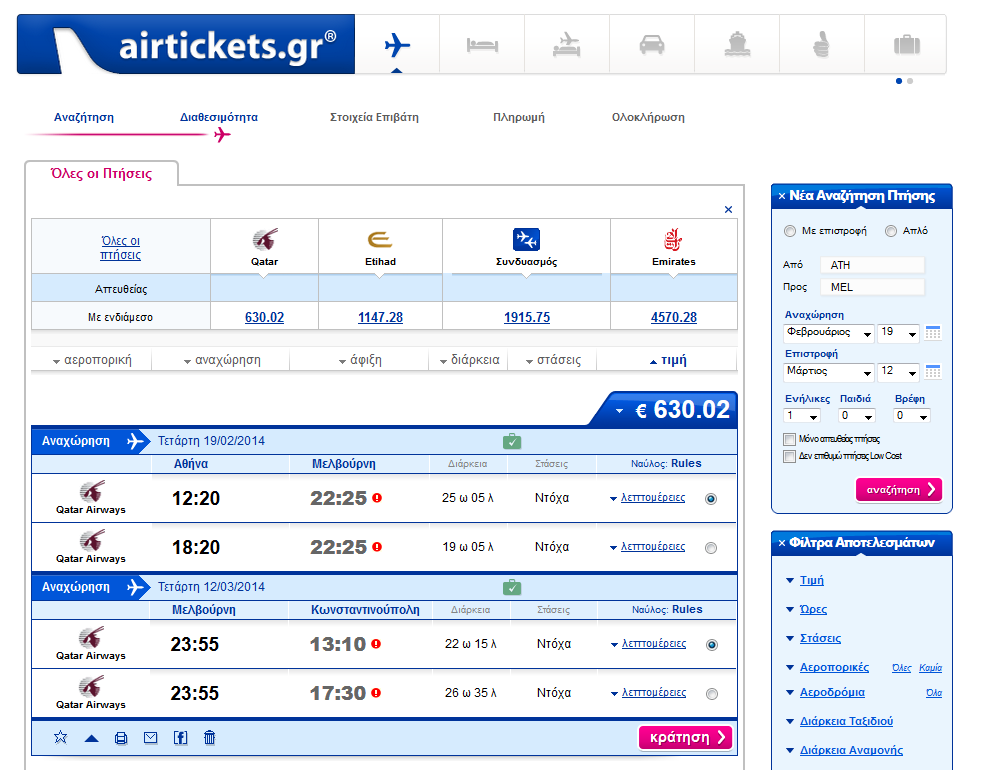Open the flight plus hotel icon
Image resolution: width=983 pixels, height=770 pixels.
pos(567,45)
